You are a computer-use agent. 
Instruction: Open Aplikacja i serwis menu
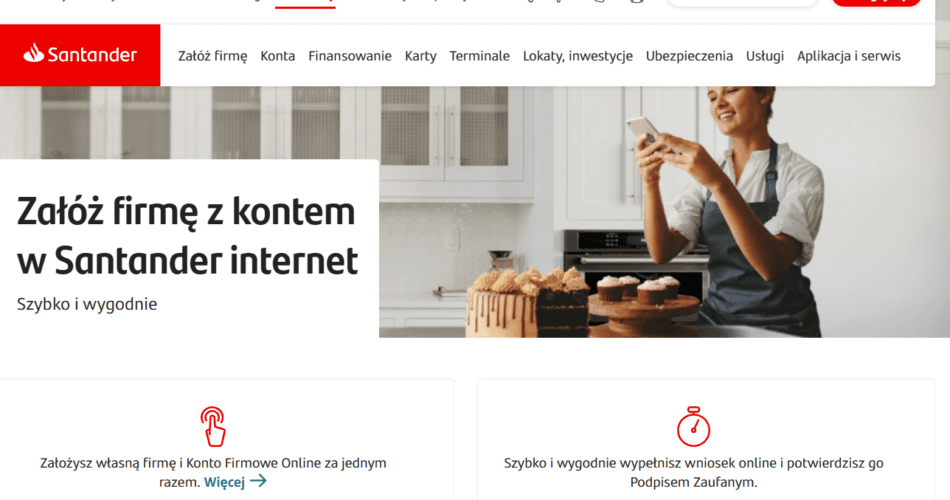tap(849, 56)
